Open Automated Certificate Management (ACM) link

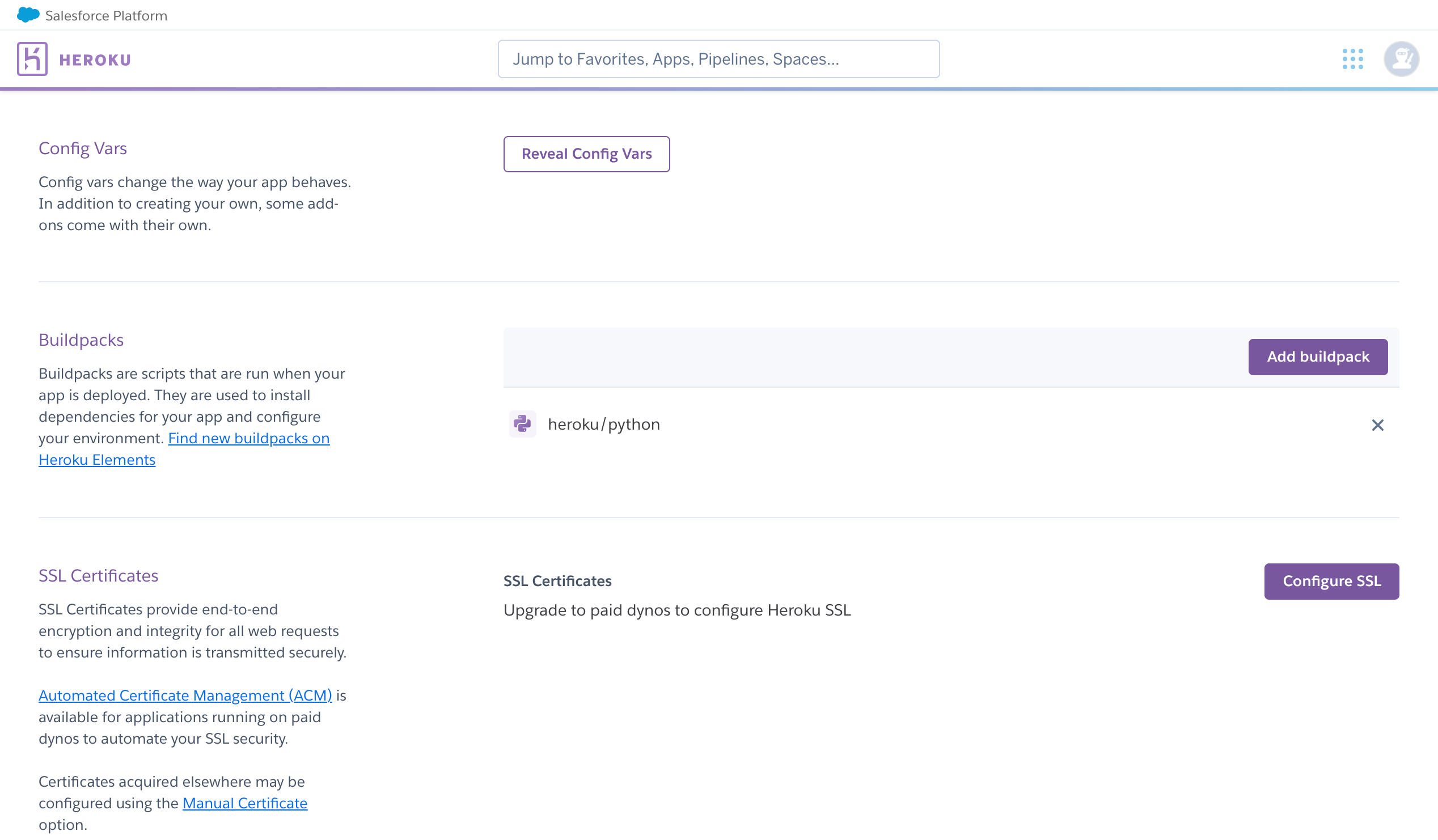coord(185,695)
